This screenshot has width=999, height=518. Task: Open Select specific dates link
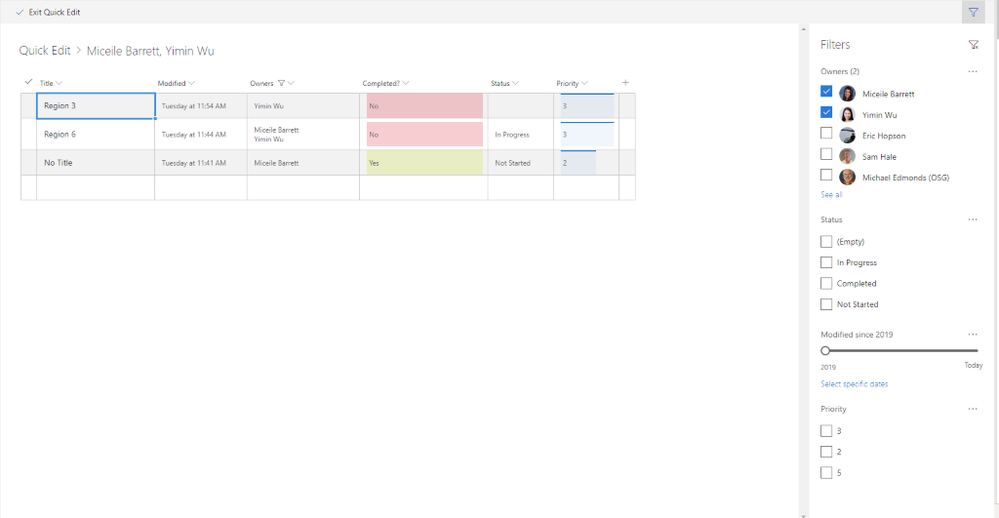854,384
